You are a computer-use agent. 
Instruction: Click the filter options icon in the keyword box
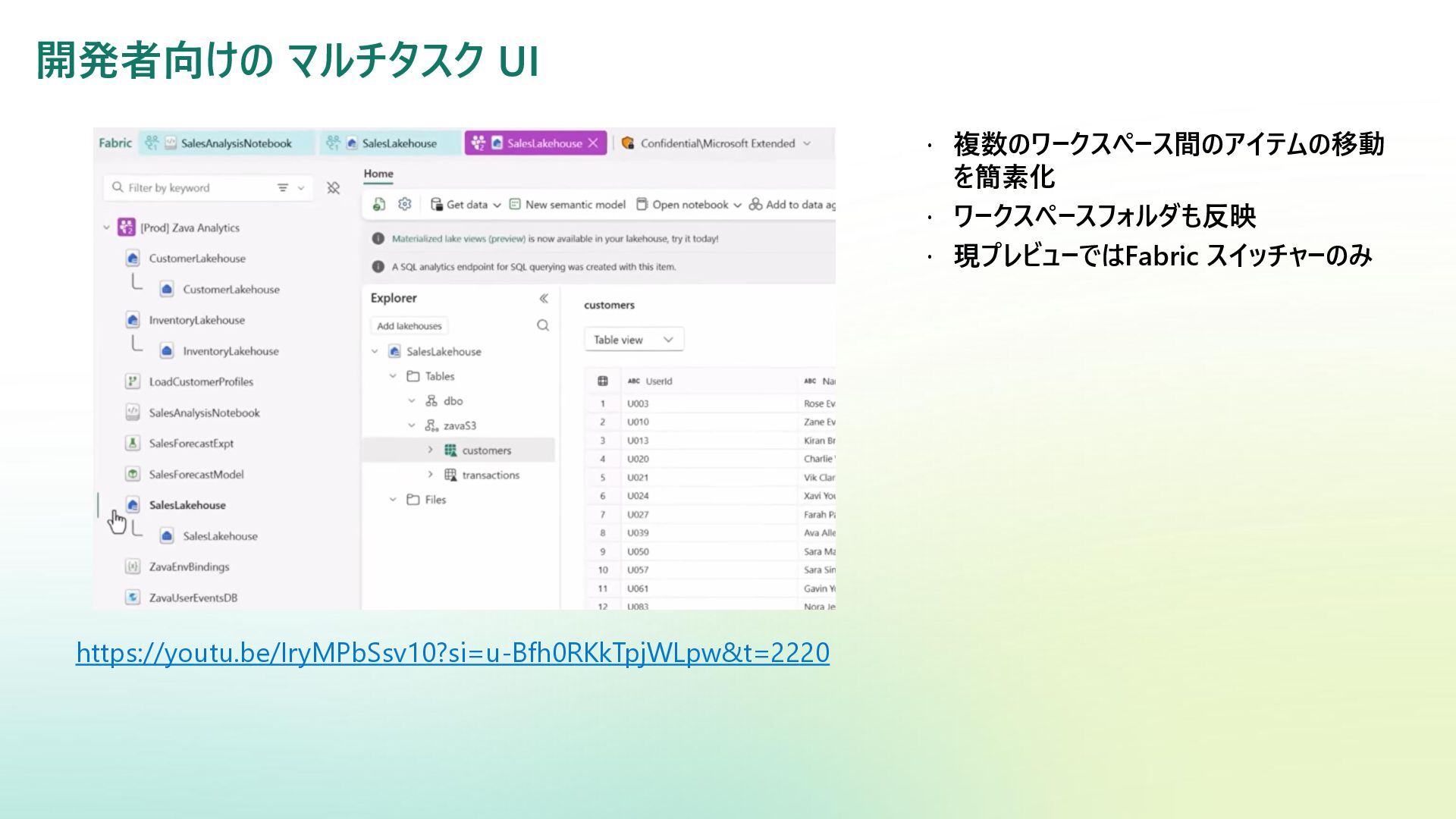283,188
